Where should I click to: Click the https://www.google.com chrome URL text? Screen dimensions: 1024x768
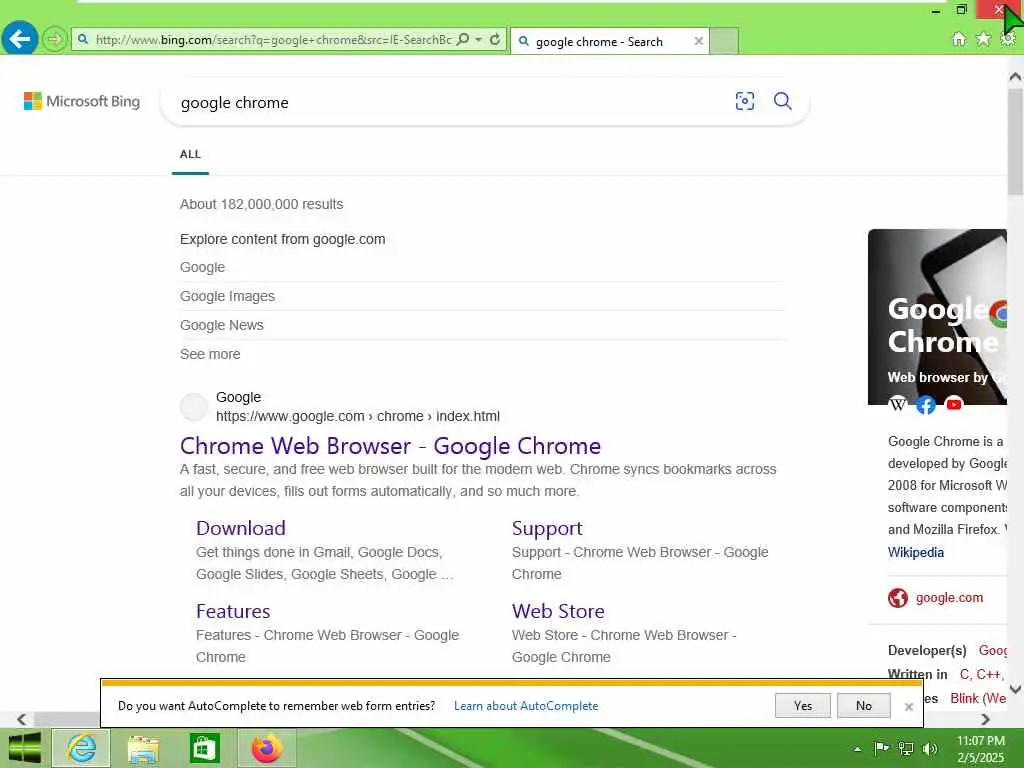pos(358,417)
